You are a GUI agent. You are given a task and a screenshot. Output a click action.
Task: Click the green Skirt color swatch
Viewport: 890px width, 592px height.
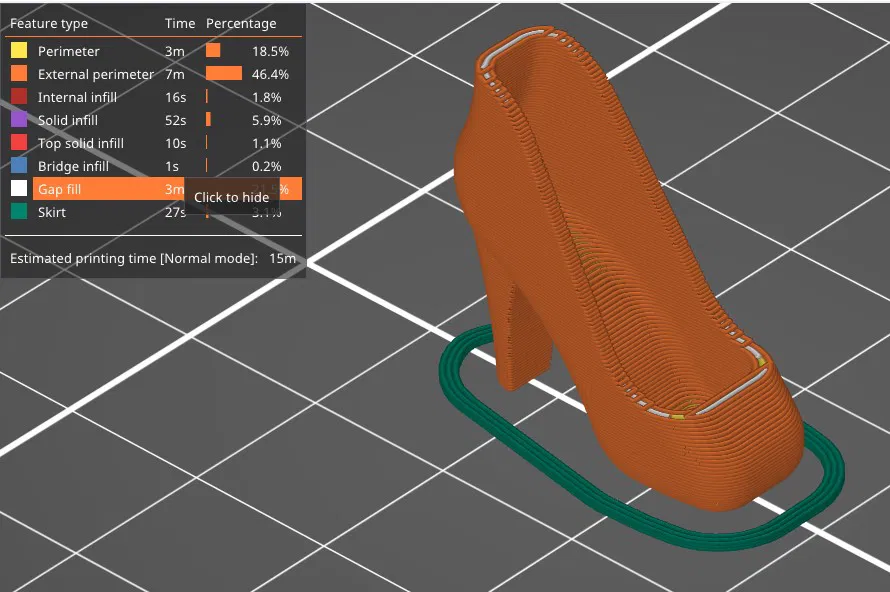coord(19,212)
